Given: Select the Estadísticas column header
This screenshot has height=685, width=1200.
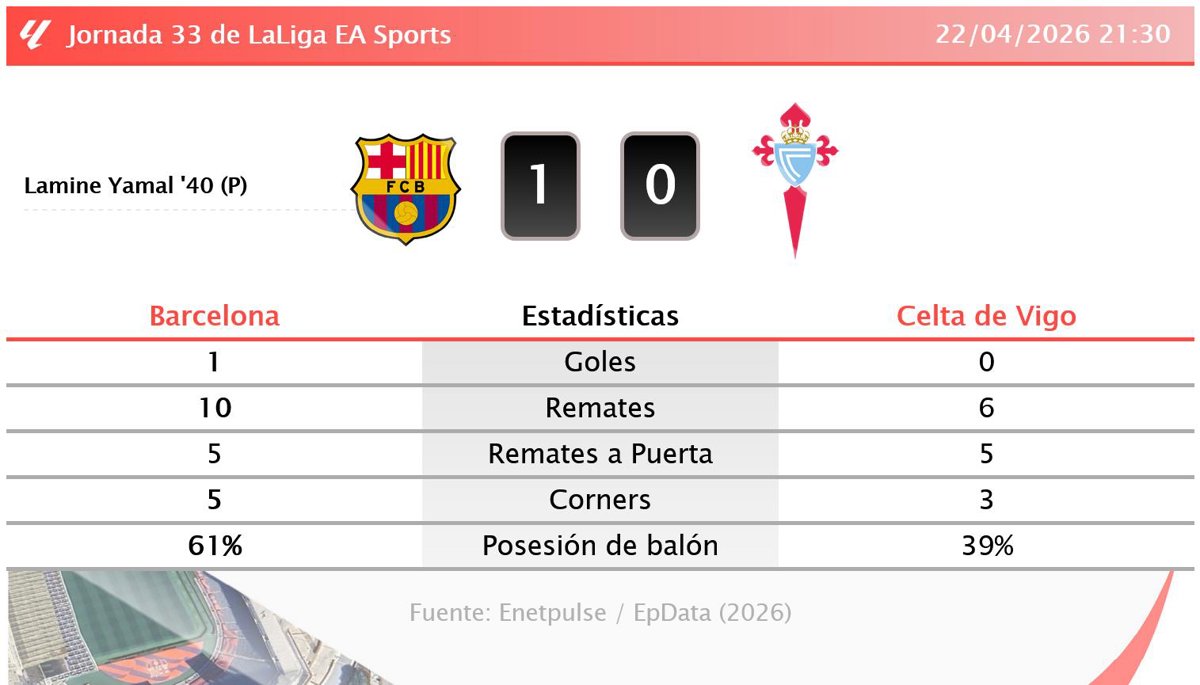Looking at the screenshot, I should pyautogui.click(x=600, y=316).
